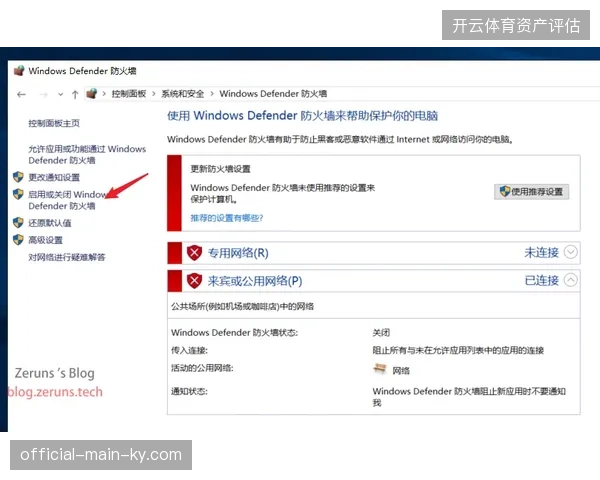Open 更改通知设置 link
This screenshot has height=480, width=600.
(x=54, y=178)
